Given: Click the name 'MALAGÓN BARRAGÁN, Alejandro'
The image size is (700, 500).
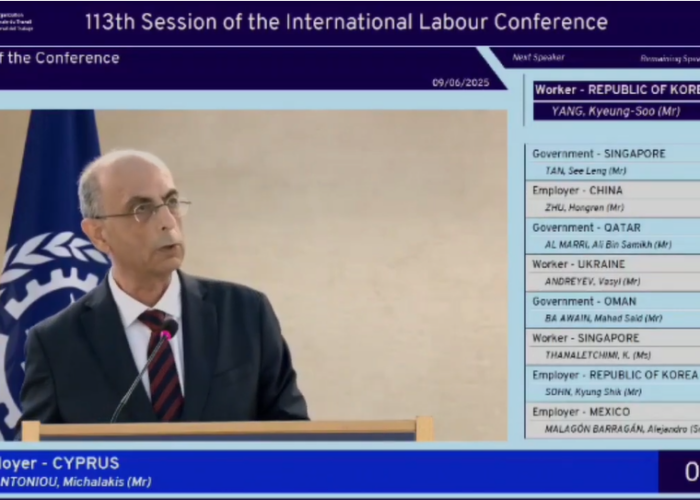Looking at the screenshot, I should (616, 429).
